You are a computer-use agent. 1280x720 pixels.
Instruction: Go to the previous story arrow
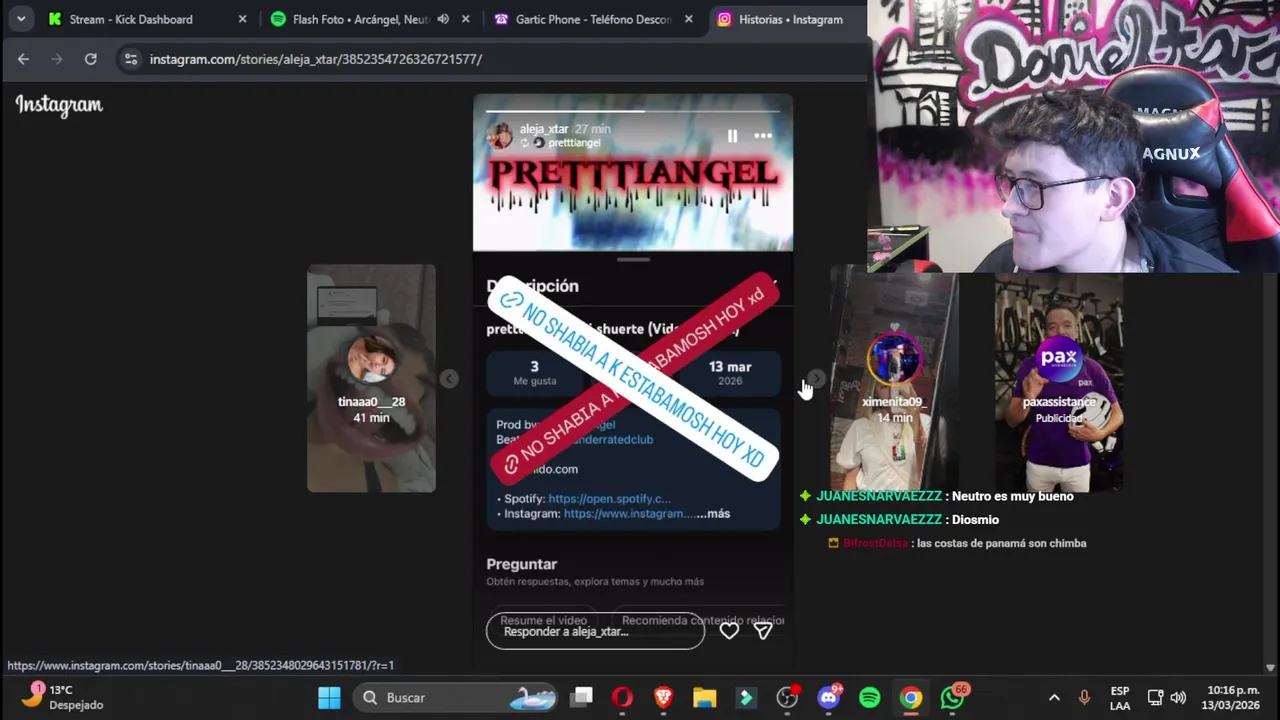449,378
